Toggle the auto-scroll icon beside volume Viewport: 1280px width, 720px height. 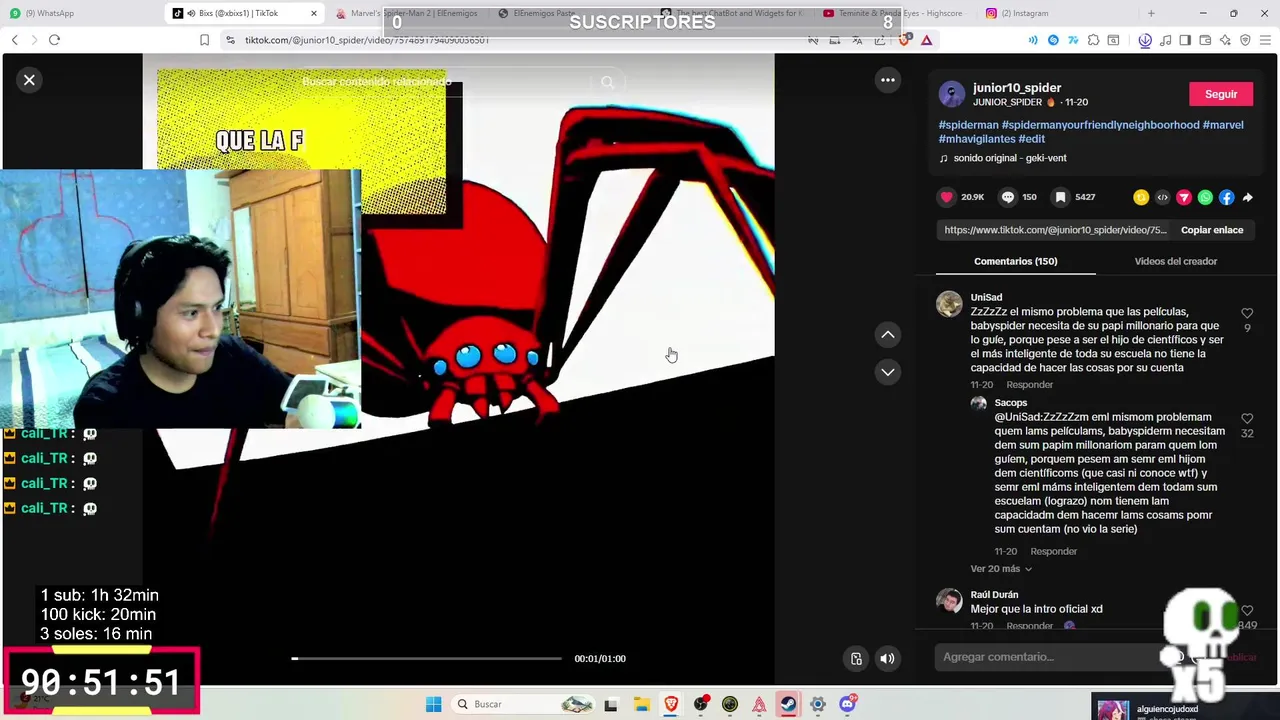click(x=856, y=658)
